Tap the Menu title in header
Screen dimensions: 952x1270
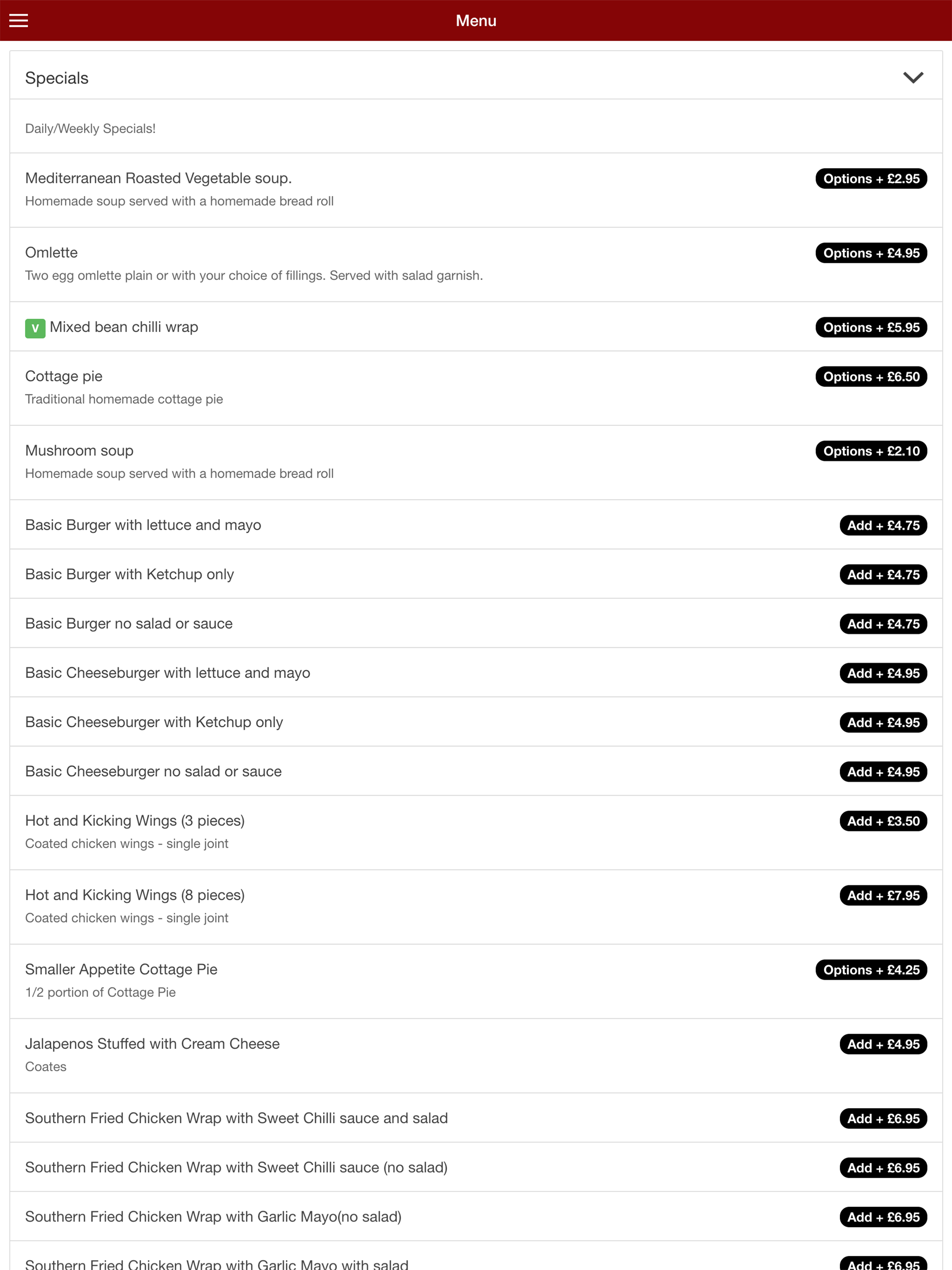click(476, 20)
